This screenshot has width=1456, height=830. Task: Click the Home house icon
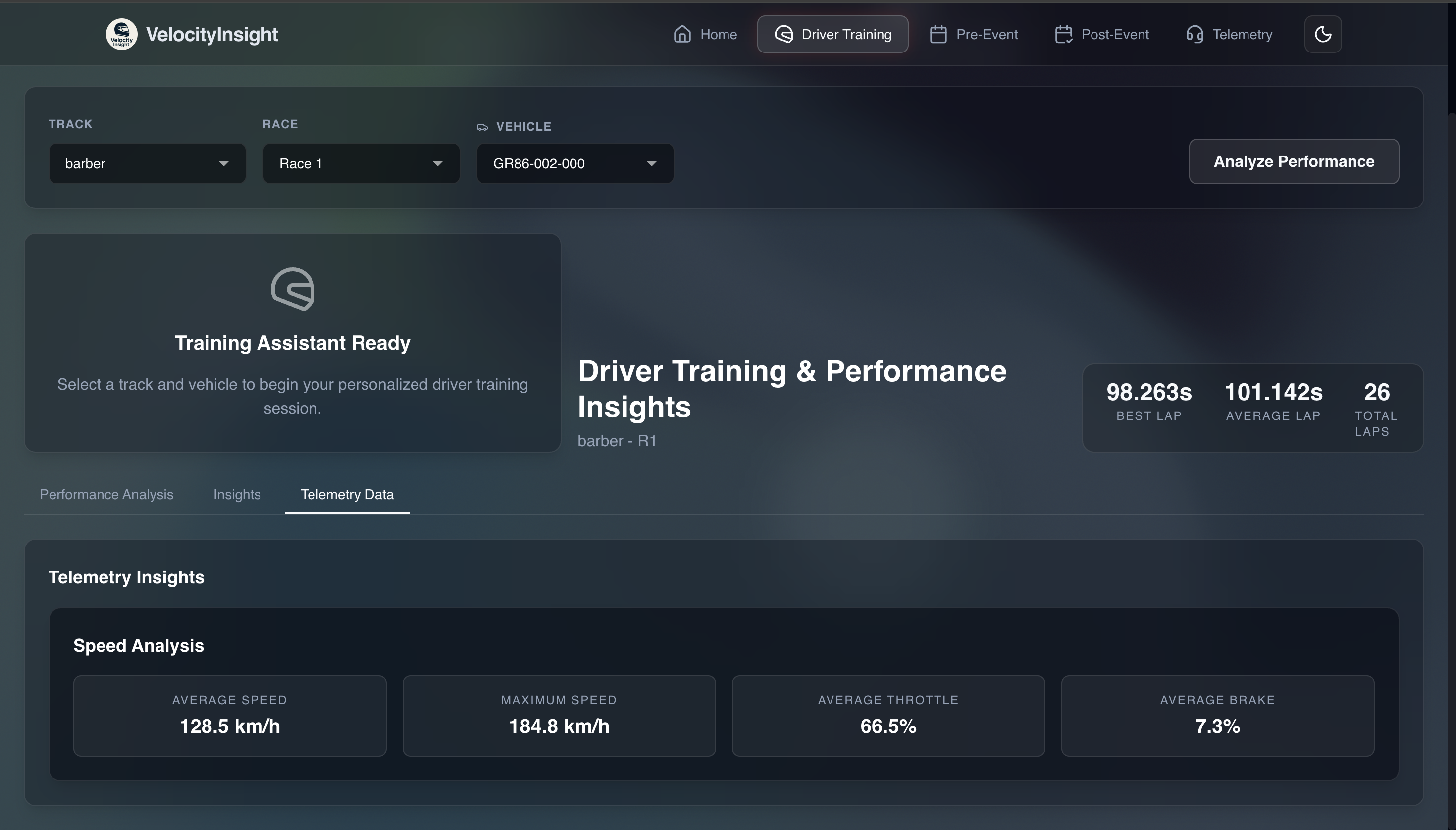pyautogui.click(x=682, y=34)
